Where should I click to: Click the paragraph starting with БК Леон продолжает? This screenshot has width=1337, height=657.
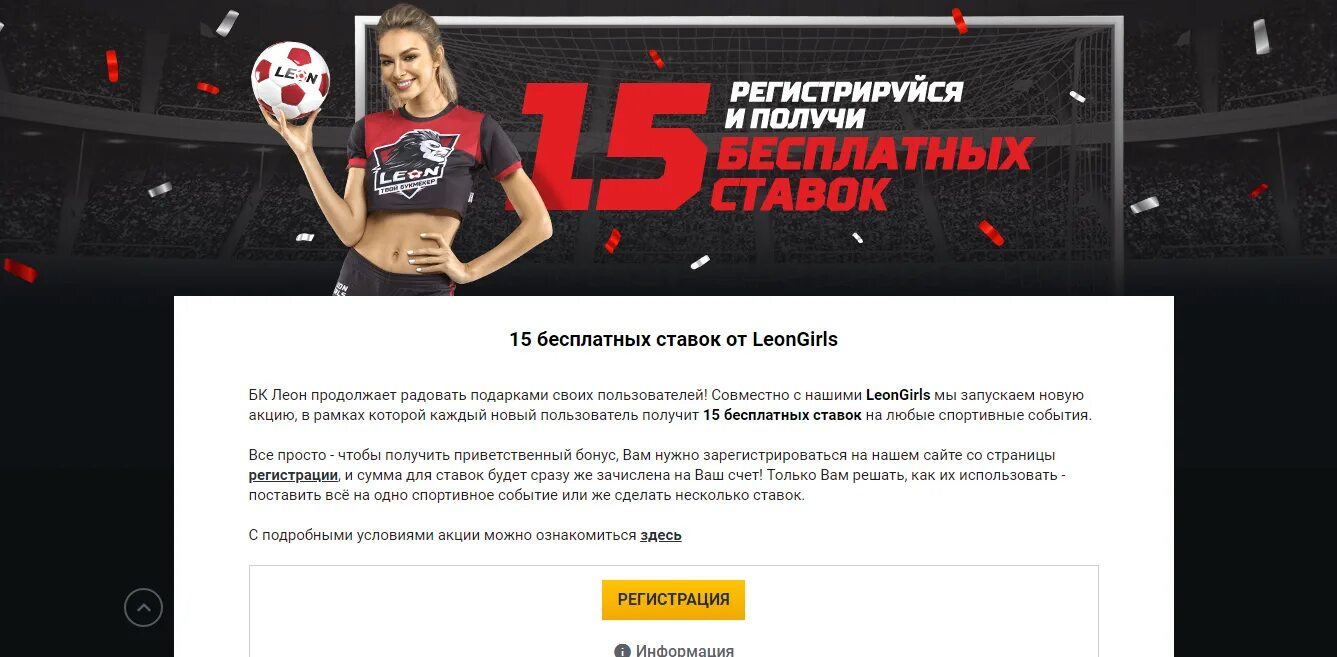point(671,405)
